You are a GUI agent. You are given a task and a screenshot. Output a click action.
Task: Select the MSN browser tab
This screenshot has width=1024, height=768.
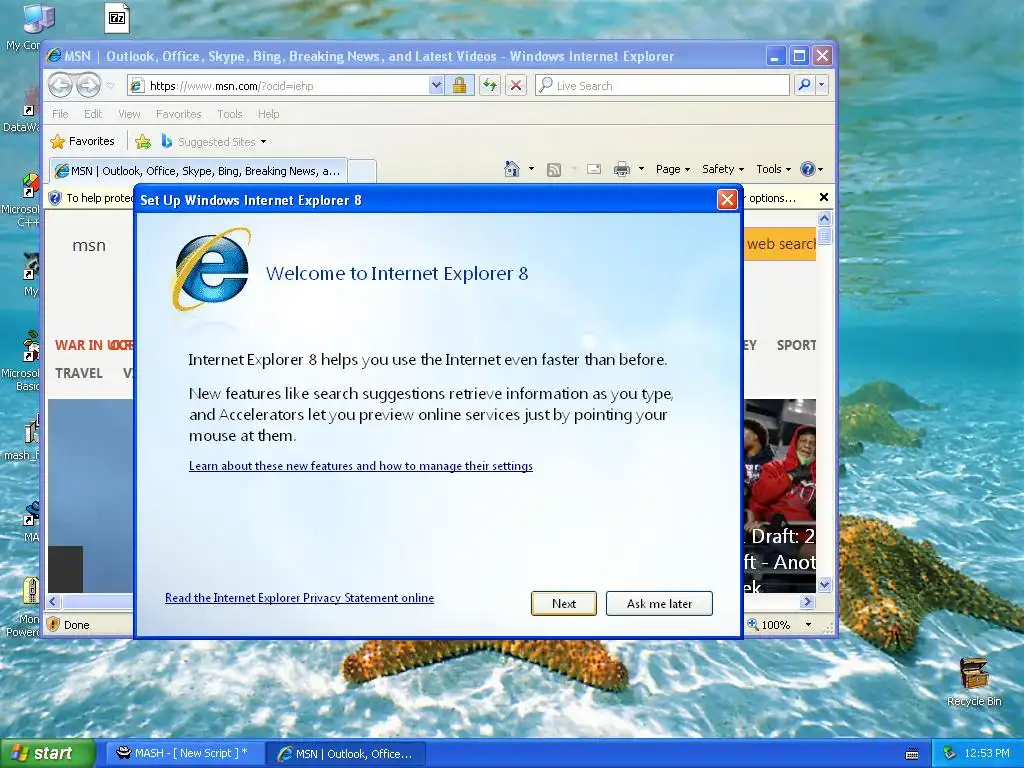click(199, 171)
